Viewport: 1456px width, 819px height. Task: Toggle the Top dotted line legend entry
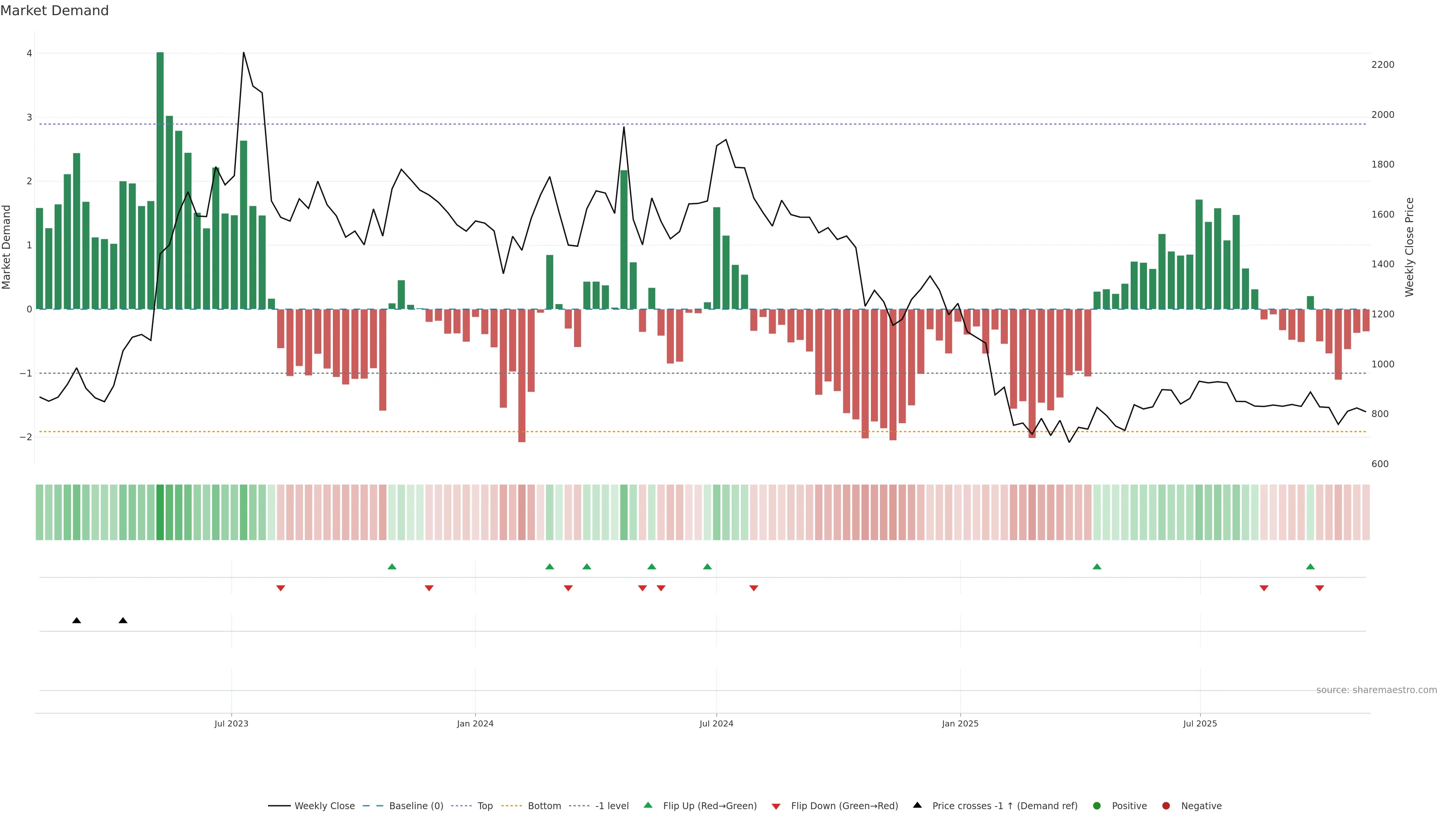[x=485, y=806]
